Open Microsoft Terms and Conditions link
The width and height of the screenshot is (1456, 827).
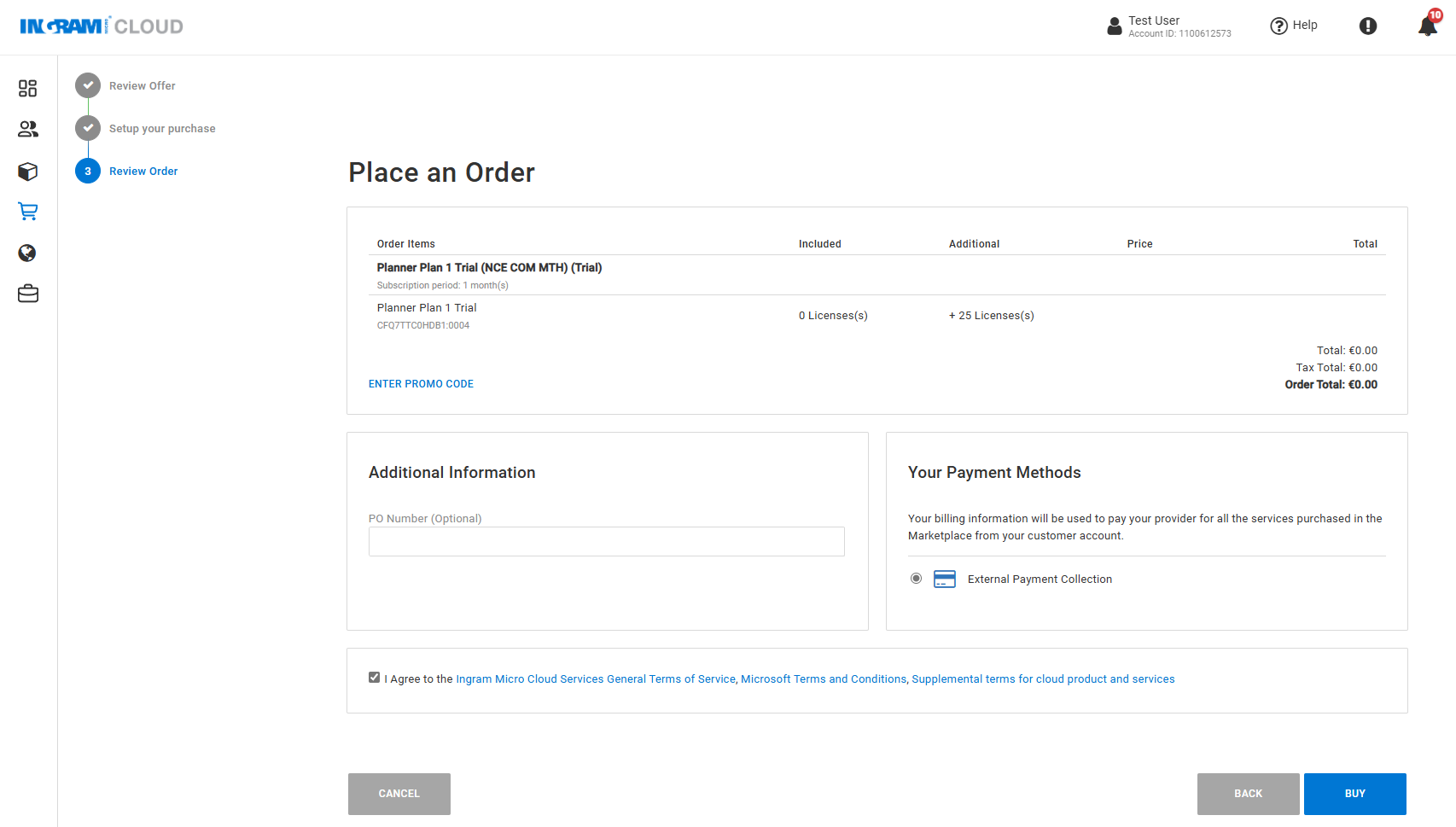tap(824, 679)
